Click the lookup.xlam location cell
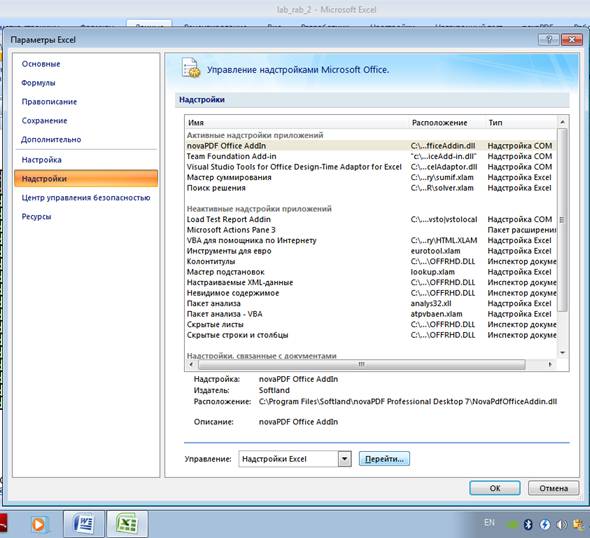 [432, 272]
